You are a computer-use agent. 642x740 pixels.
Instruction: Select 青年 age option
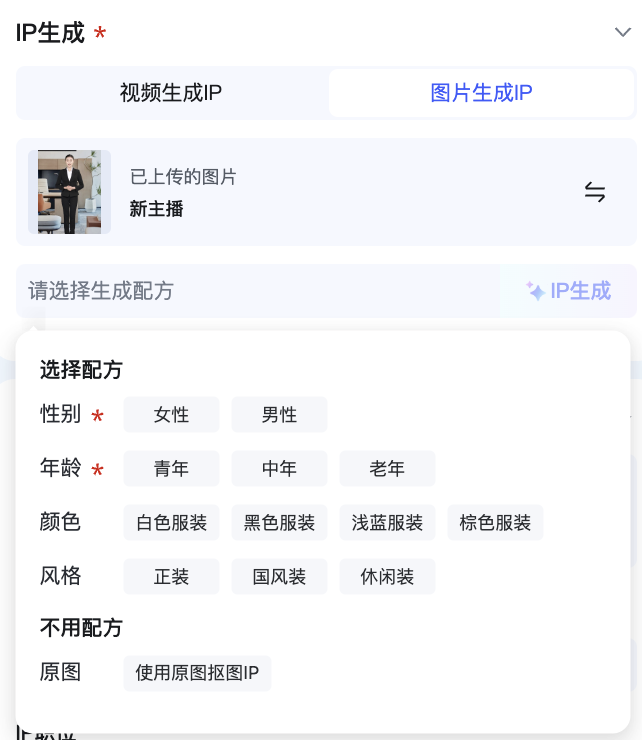click(171, 469)
